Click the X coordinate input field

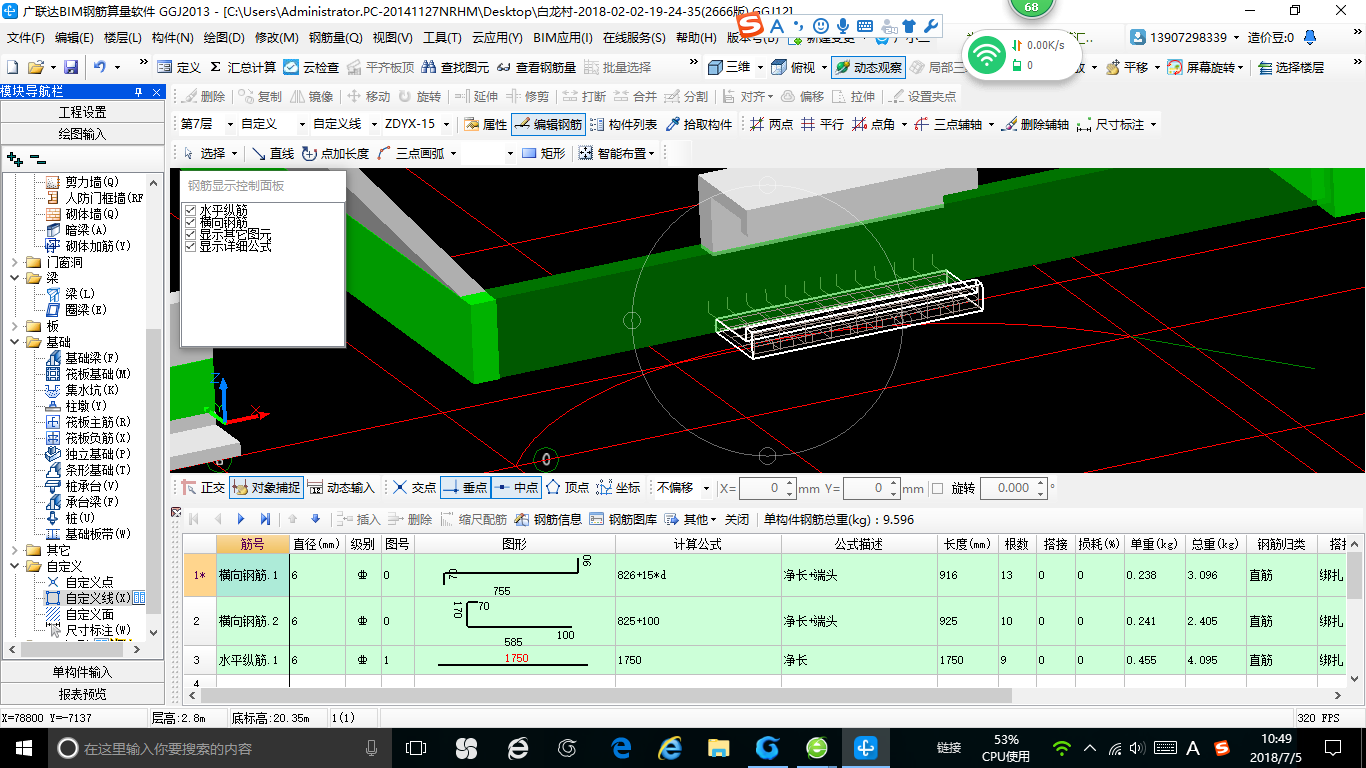[760, 488]
